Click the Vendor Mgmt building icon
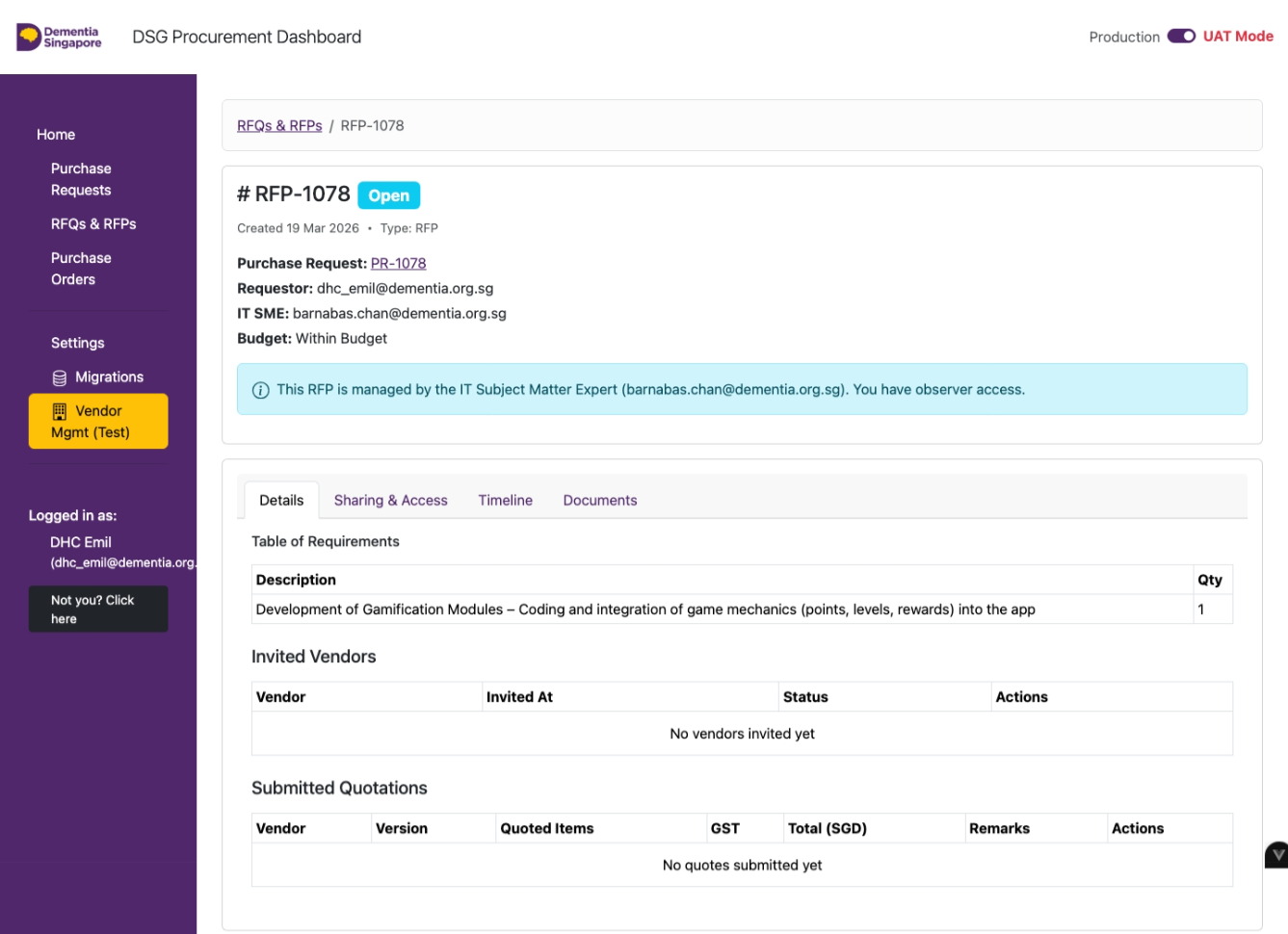1288x934 pixels. (60, 412)
